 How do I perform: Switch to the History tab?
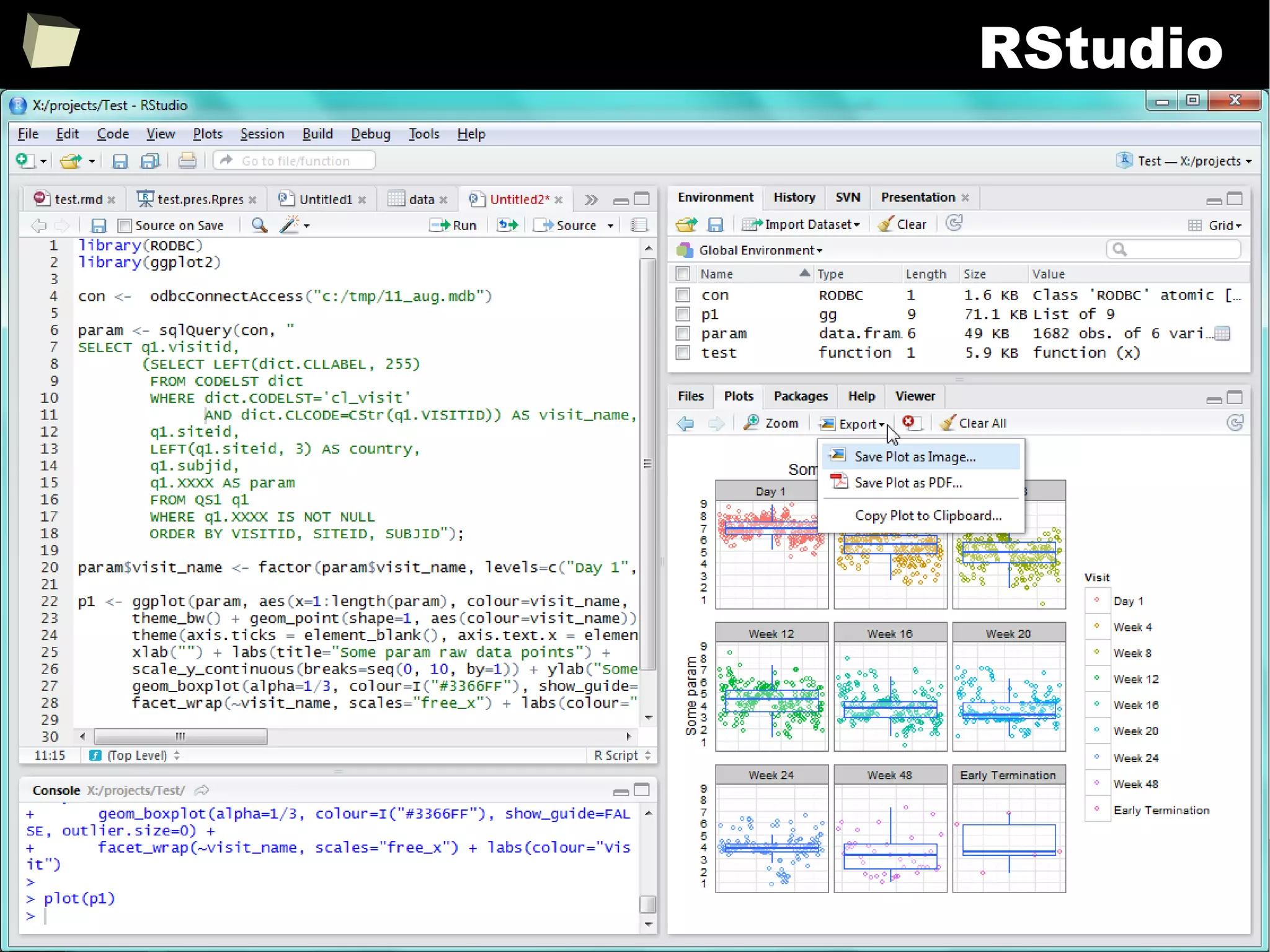click(794, 197)
